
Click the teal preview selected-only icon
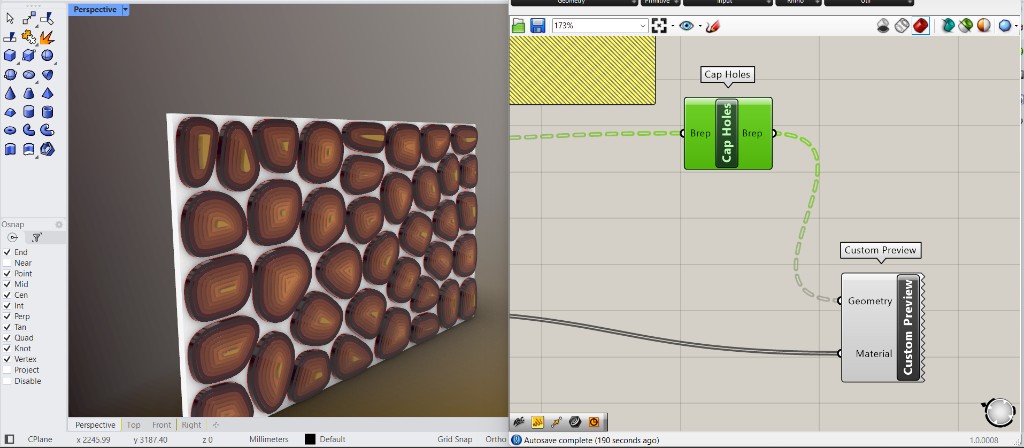[x=948, y=25]
